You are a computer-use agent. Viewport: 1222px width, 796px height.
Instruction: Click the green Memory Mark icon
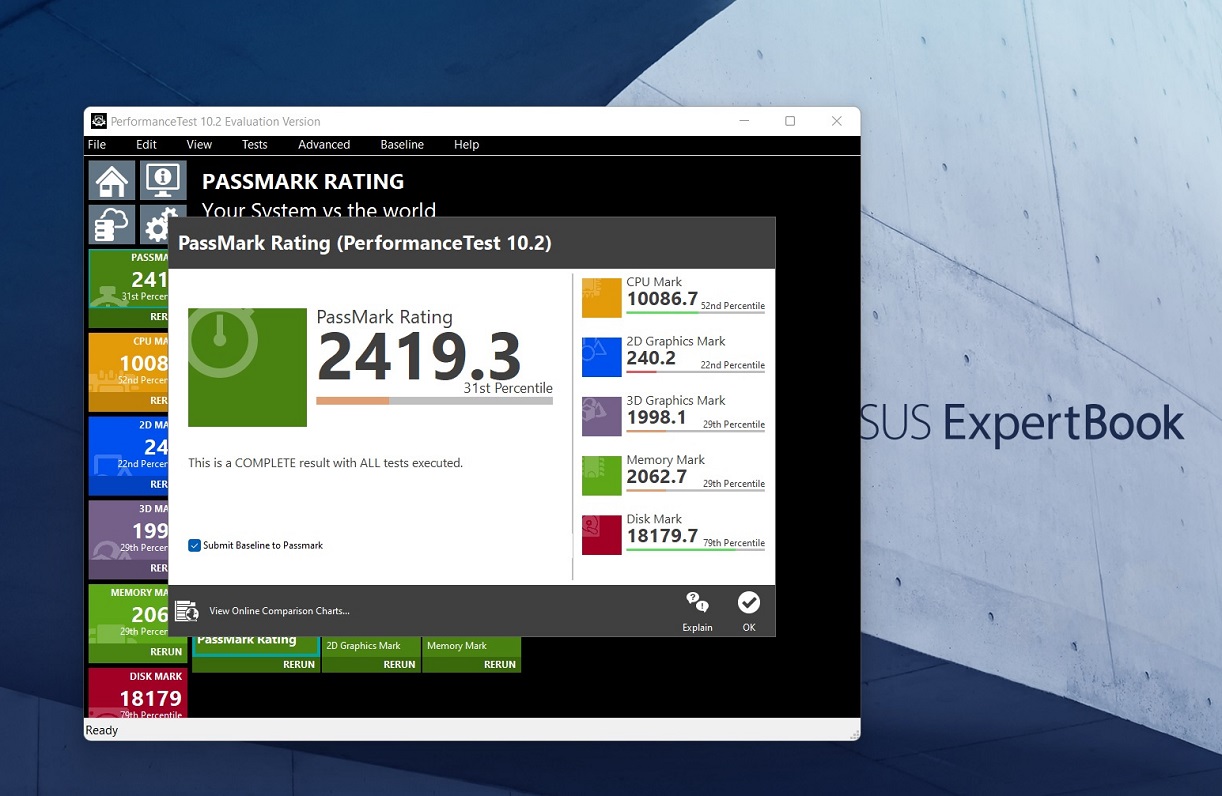pos(601,476)
